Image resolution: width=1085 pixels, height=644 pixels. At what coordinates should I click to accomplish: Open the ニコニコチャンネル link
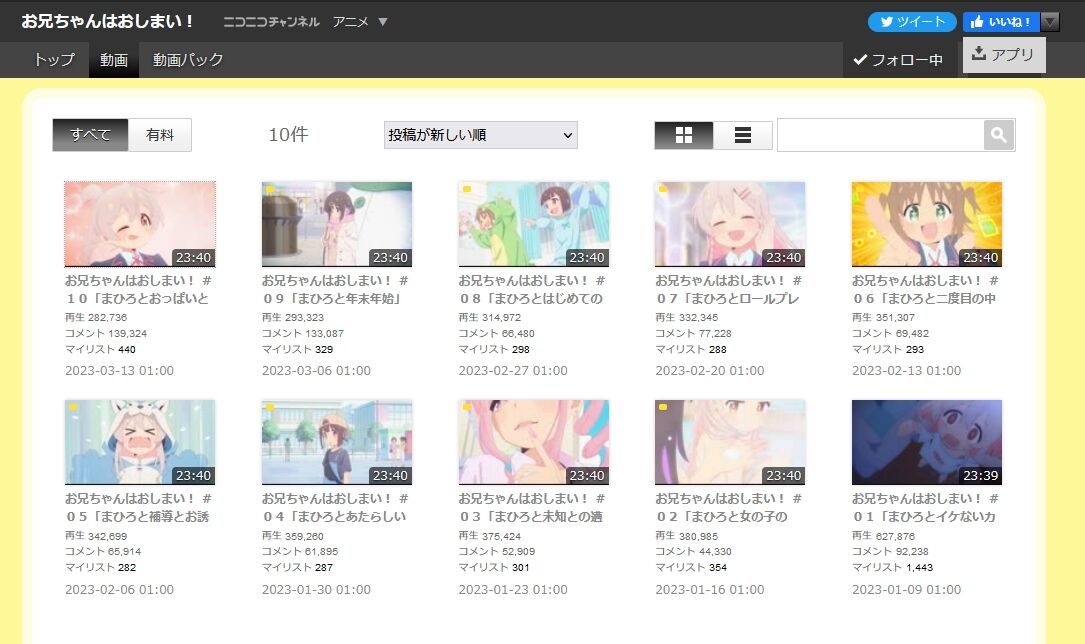271,22
